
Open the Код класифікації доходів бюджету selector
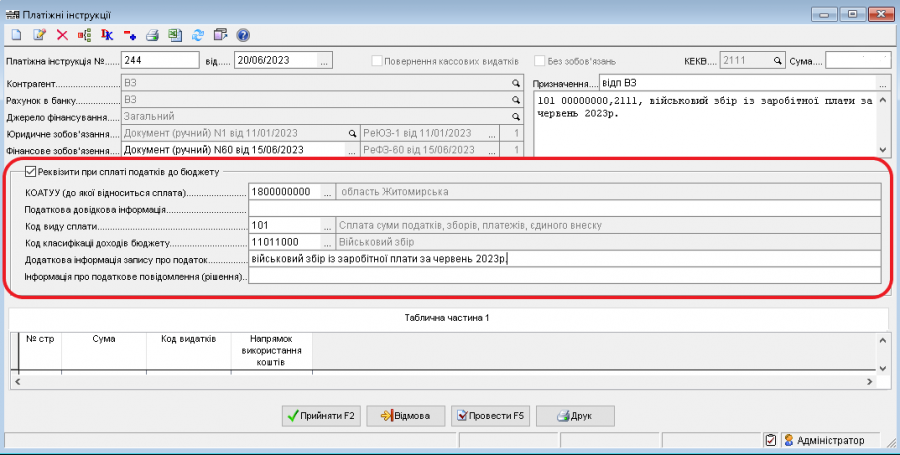[326, 242]
